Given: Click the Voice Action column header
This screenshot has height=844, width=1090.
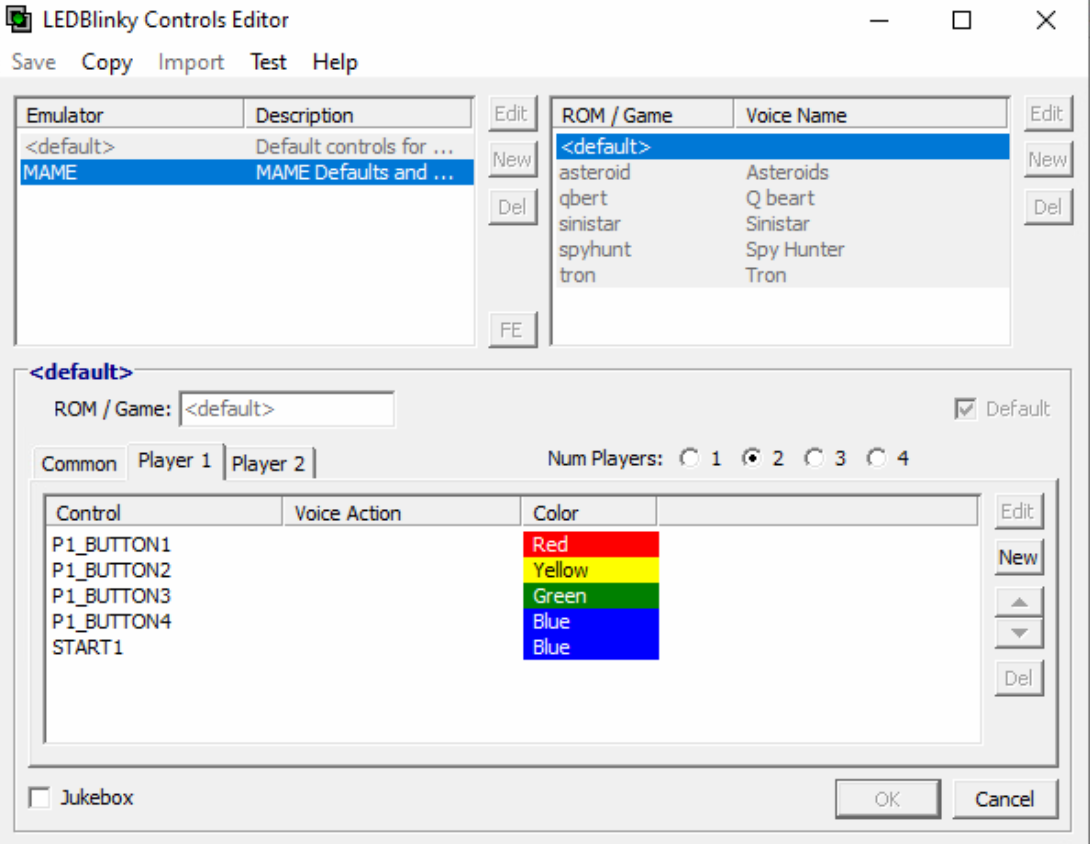Looking at the screenshot, I should click(x=402, y=513).
